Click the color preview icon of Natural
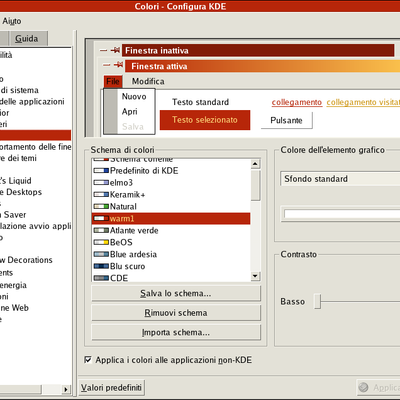This screenshot has height=400, width=400. pos(101,206)
